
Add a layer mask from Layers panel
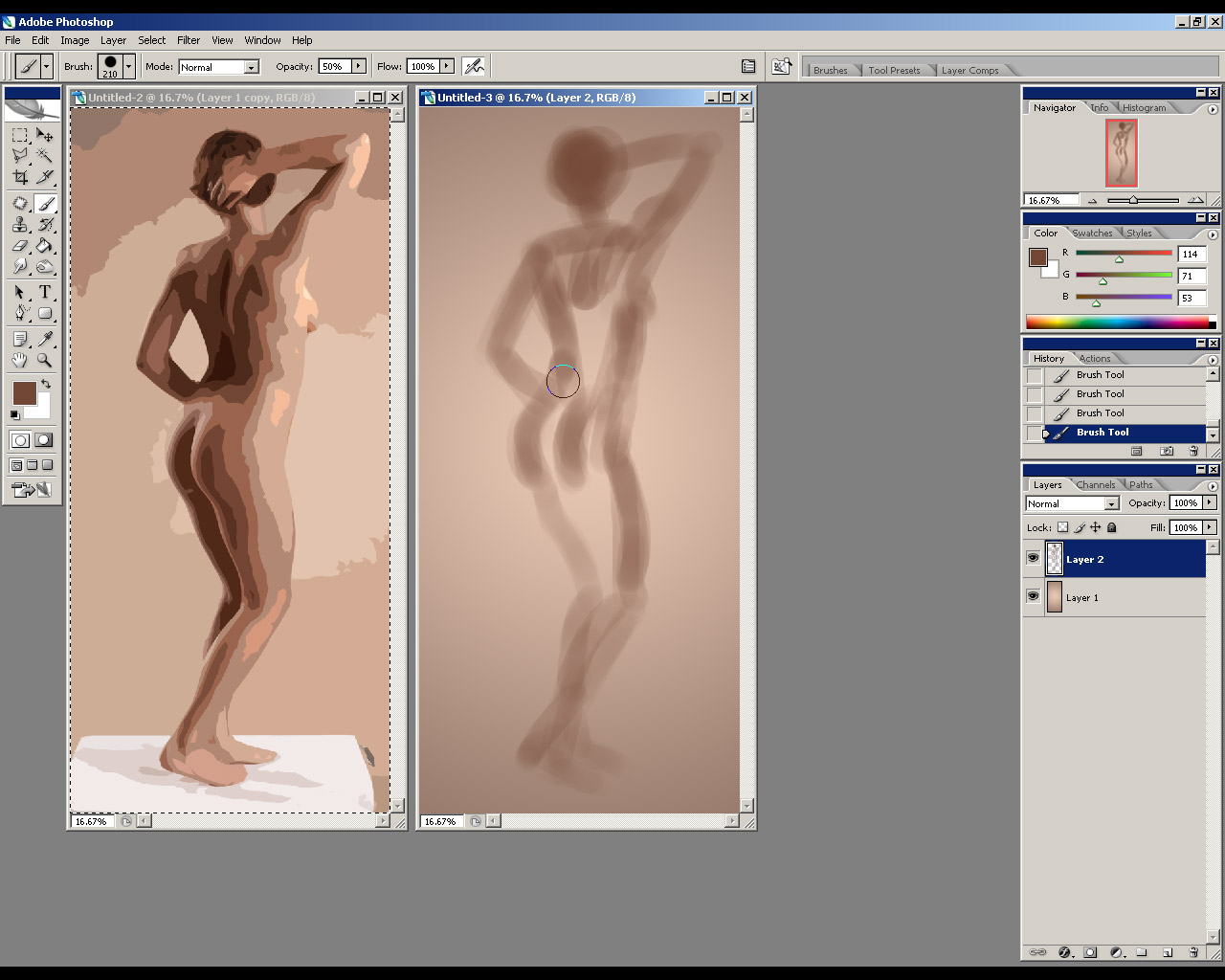tap(1090, 952)
